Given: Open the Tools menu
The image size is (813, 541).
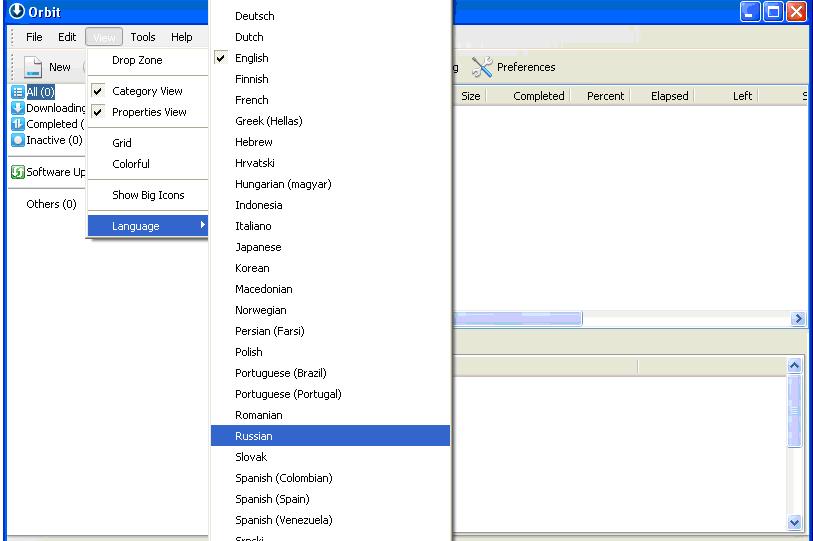Looking at the screenshot, I should [143, 37].
